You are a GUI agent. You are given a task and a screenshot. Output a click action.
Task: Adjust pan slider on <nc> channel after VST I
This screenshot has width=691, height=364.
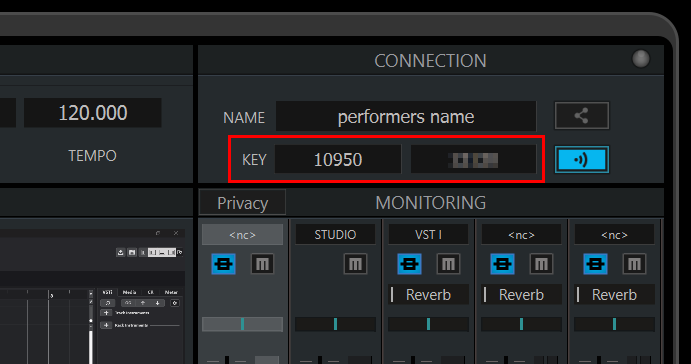point(521,324)
